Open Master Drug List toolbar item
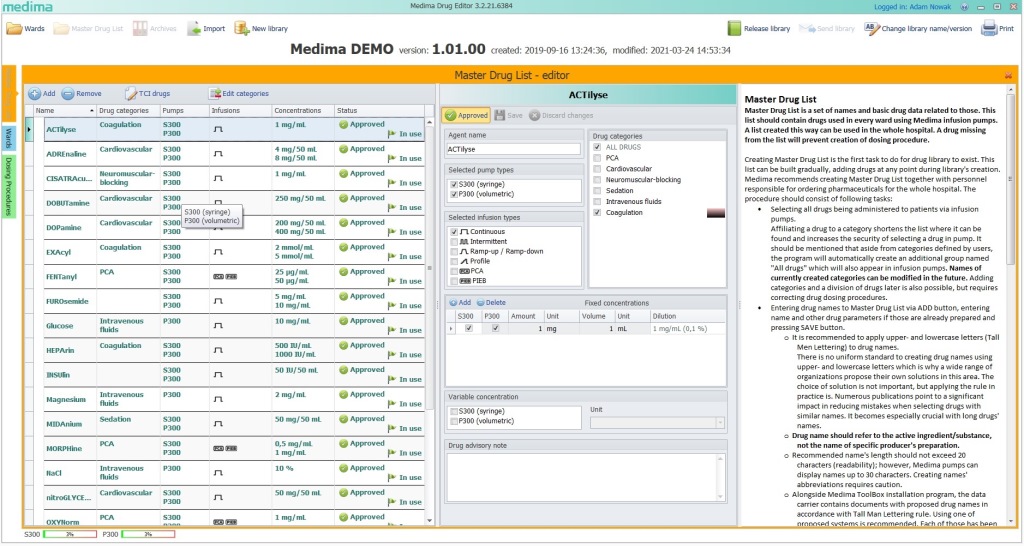Image resolution: width=1024 pixels, height=546 pixels. (89, 29)
